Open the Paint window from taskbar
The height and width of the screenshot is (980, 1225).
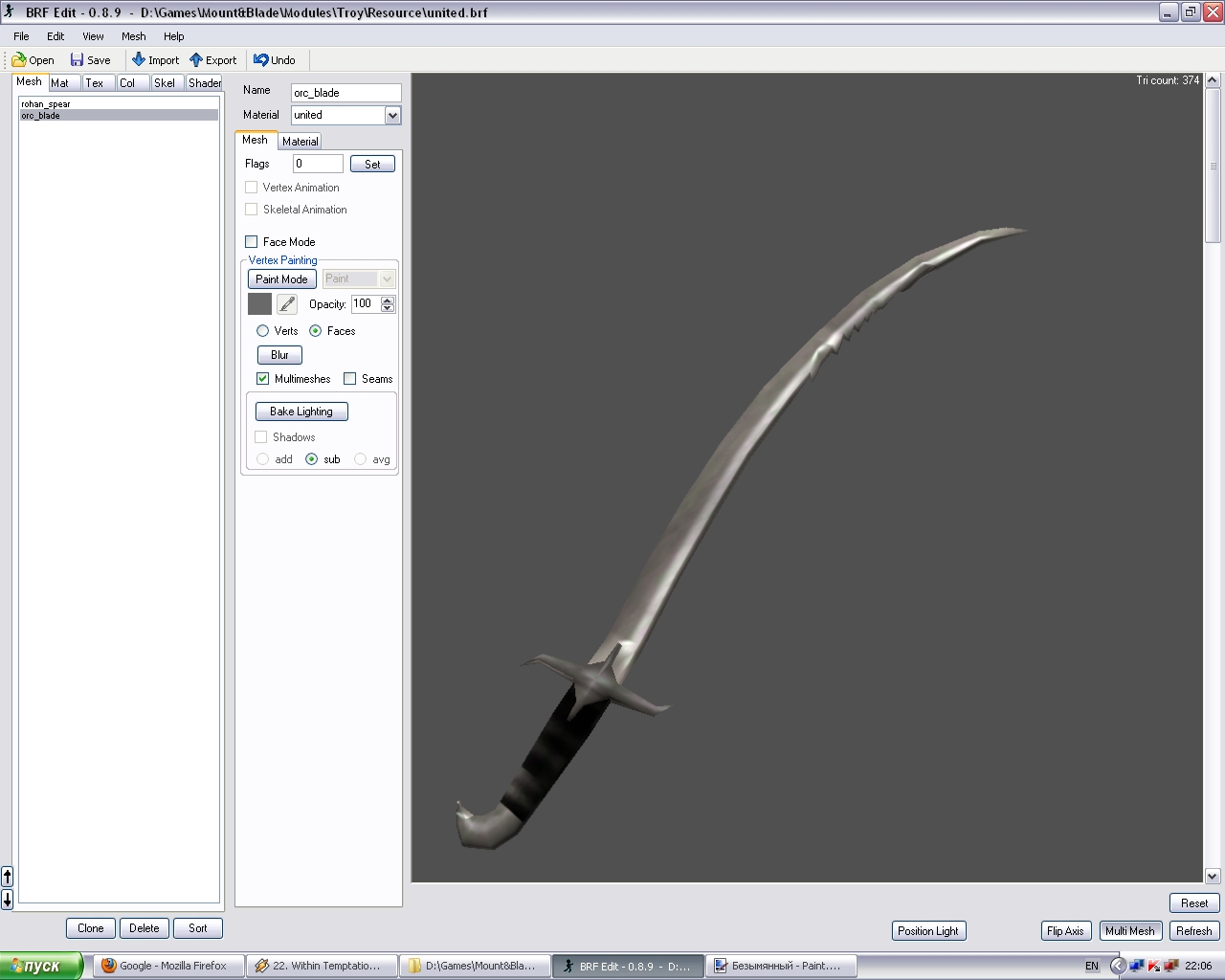[x=780, y=966]
